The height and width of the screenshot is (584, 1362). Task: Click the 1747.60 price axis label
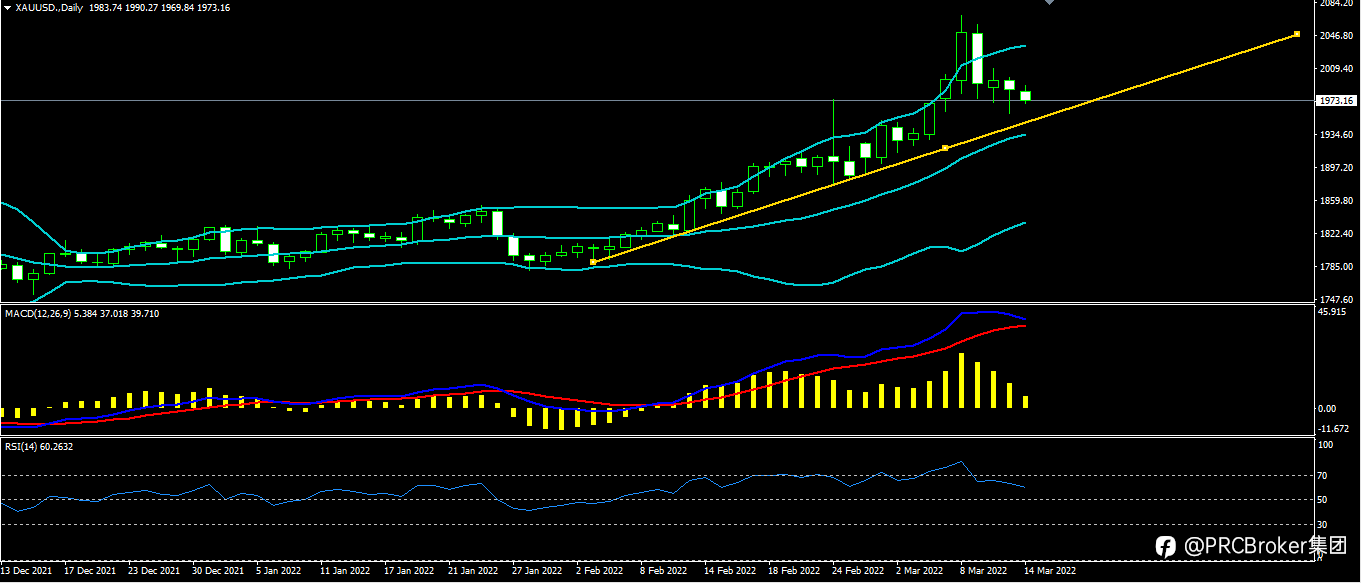(1337, 300)
